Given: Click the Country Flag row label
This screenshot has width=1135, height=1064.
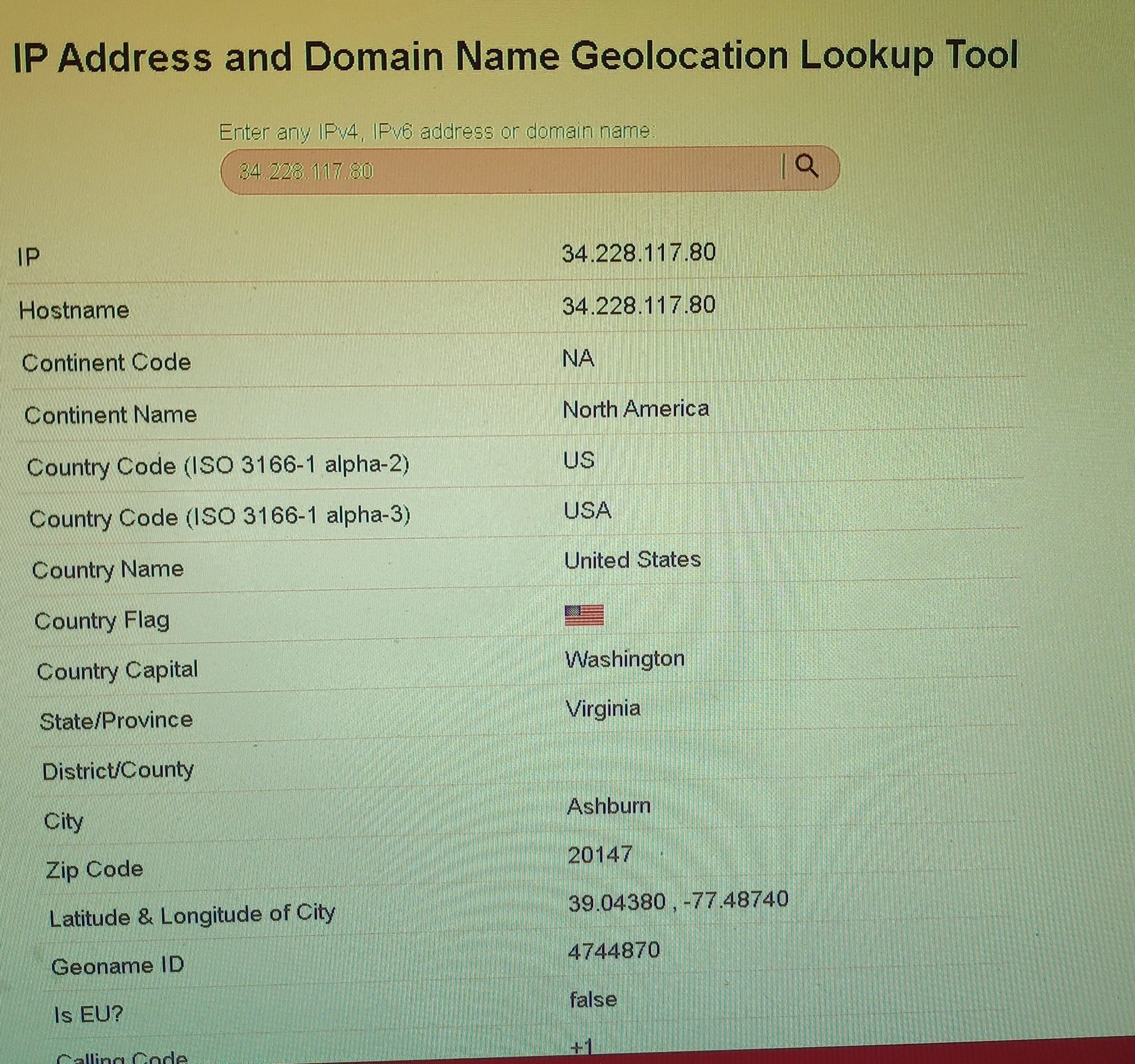Looking at the screenshot, I should point(102,620).
